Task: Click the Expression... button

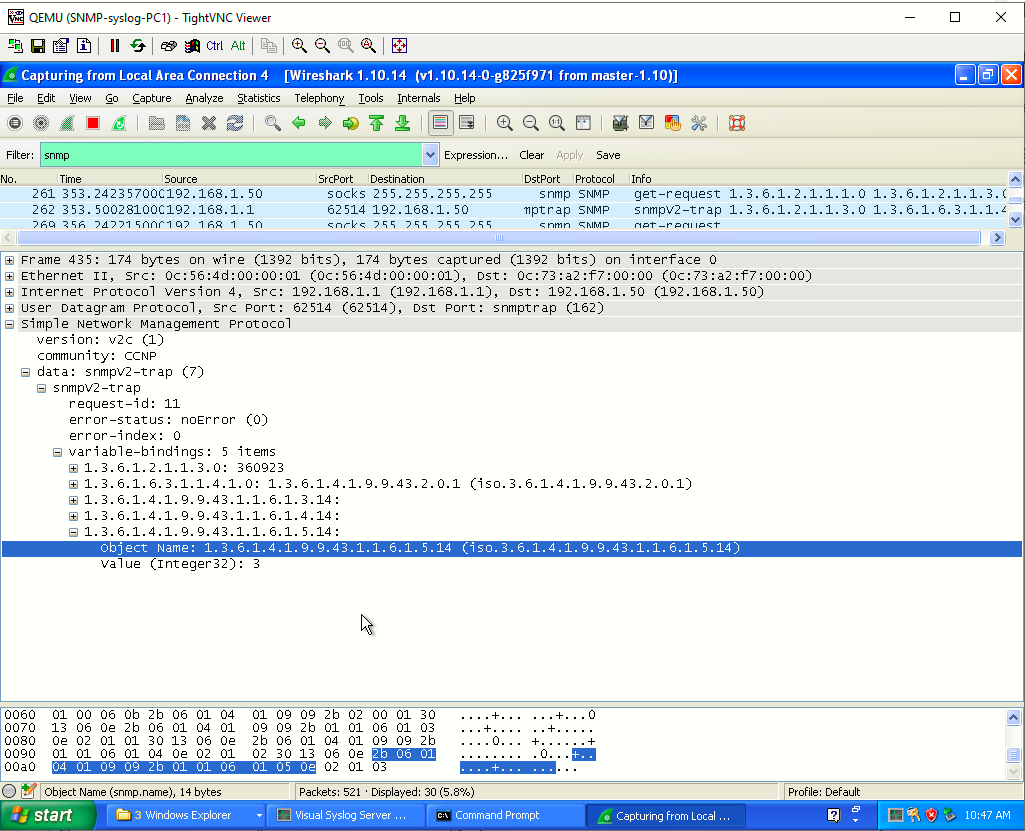Action: (x=476, y=155)
